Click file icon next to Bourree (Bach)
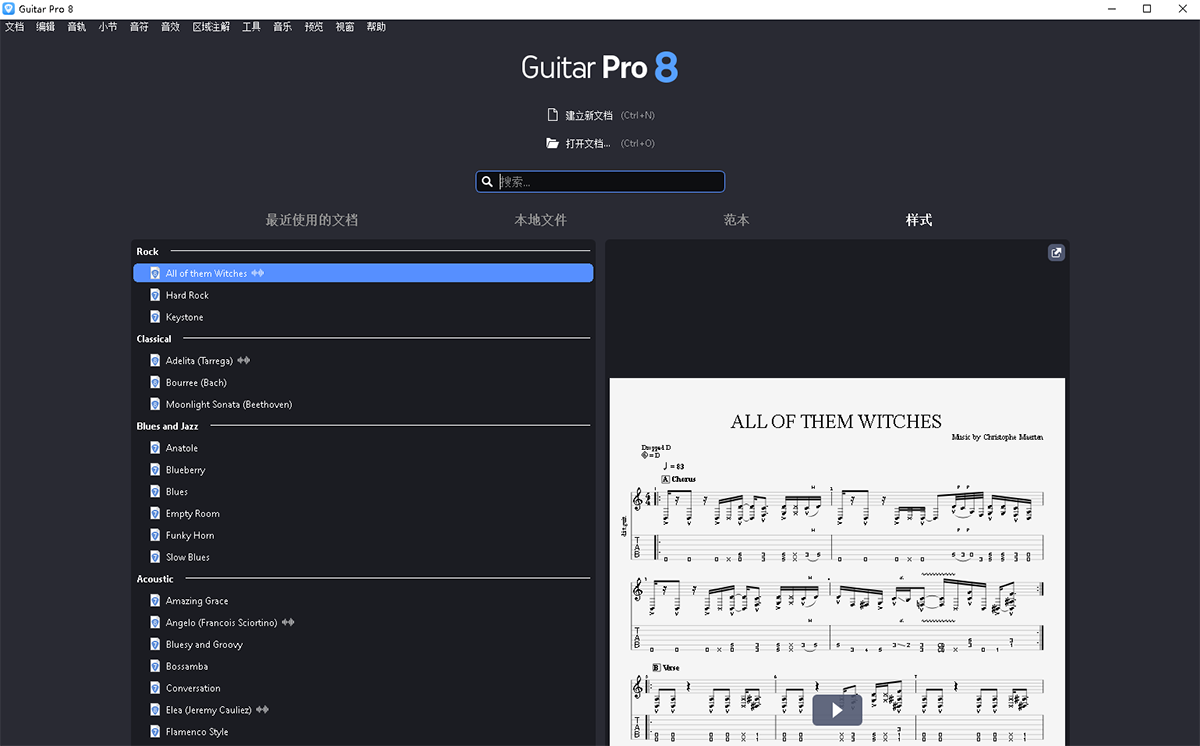 [155, 382]
